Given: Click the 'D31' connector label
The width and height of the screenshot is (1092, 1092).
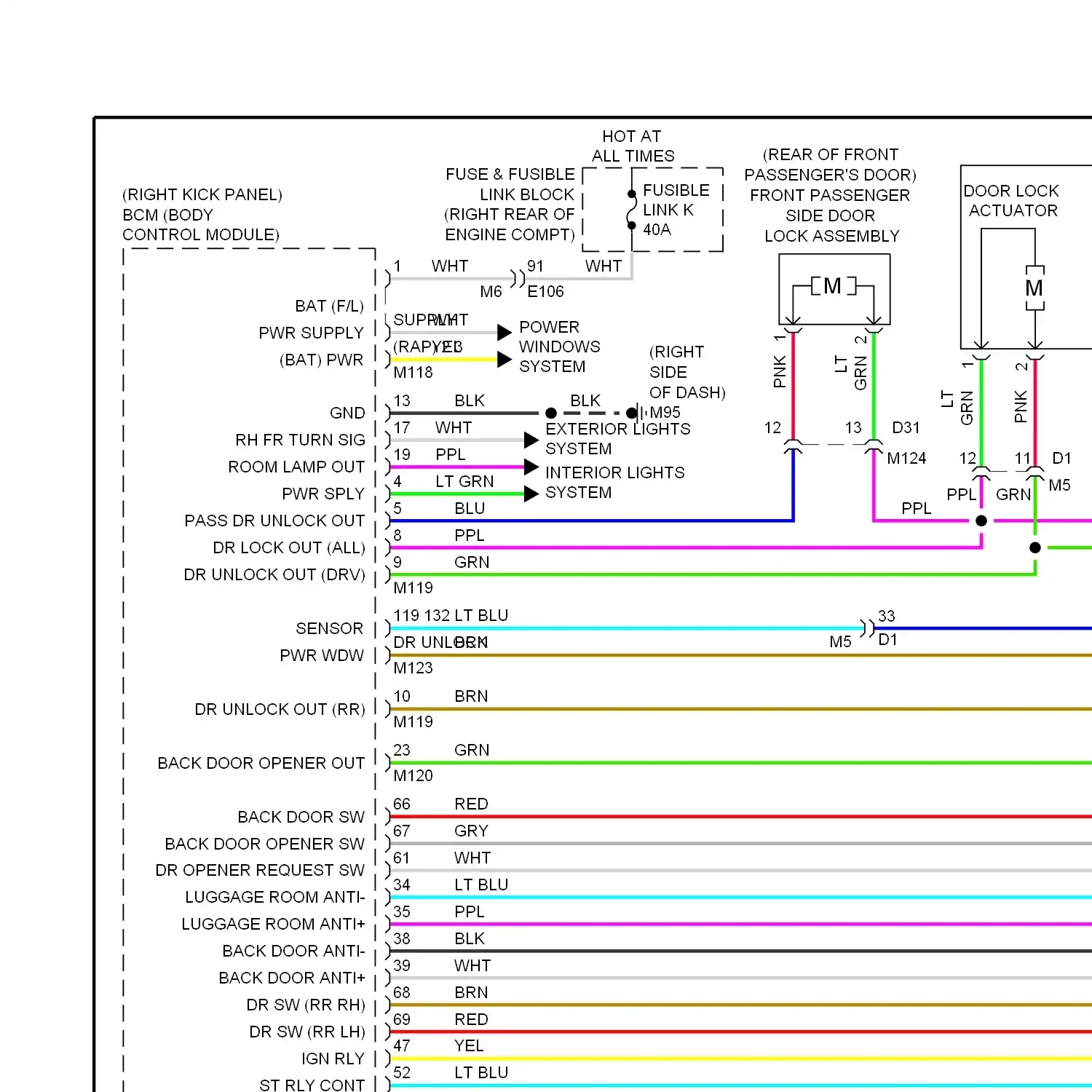Looking at the screenshot, I should pyautogui.click(x=906, y=427).
